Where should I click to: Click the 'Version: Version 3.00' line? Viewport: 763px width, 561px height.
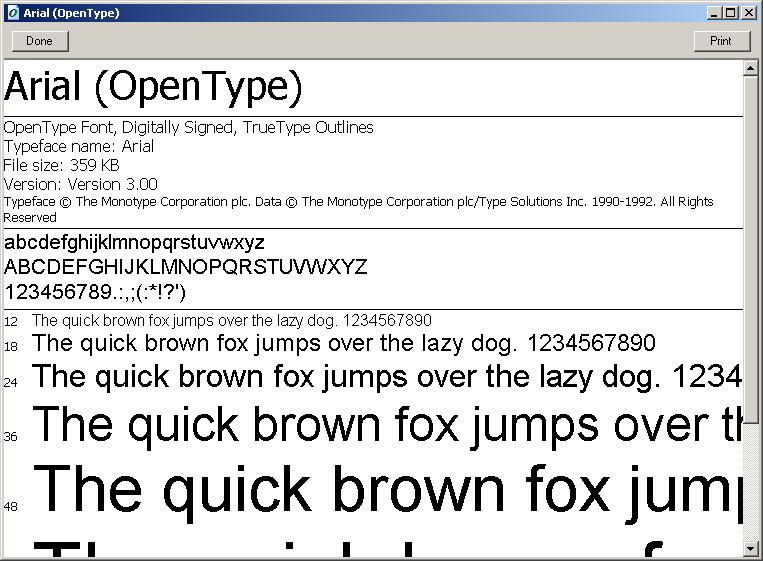point(80,184)
